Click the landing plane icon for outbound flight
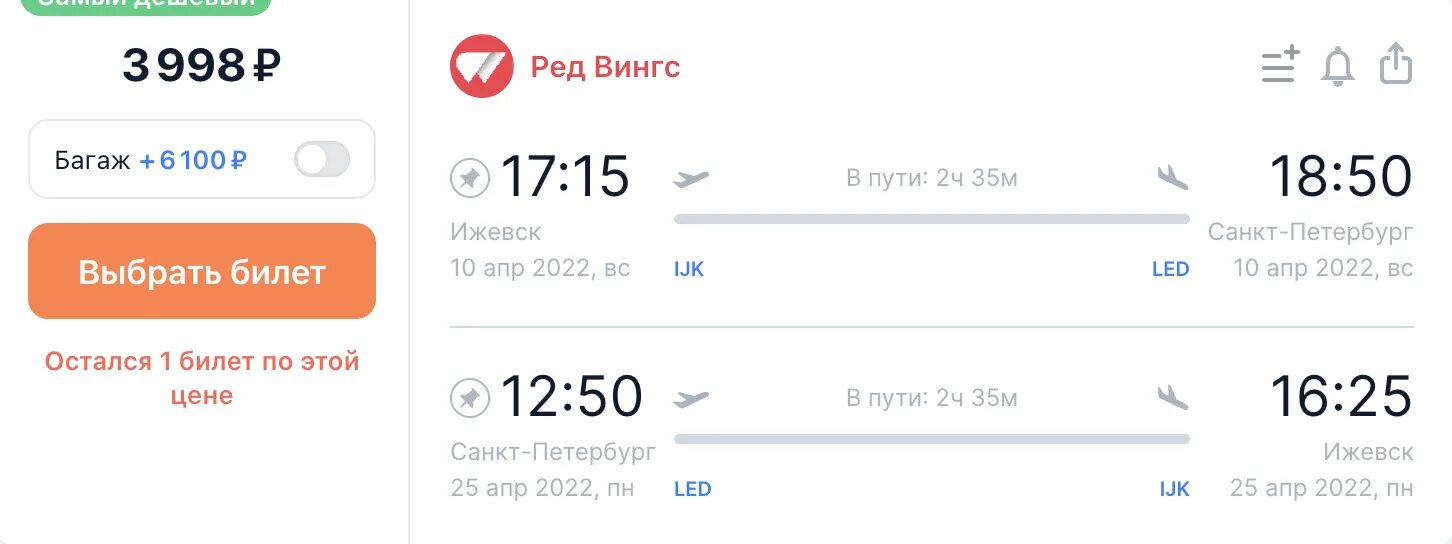1452x544 pixels. tap(1172, 178)
